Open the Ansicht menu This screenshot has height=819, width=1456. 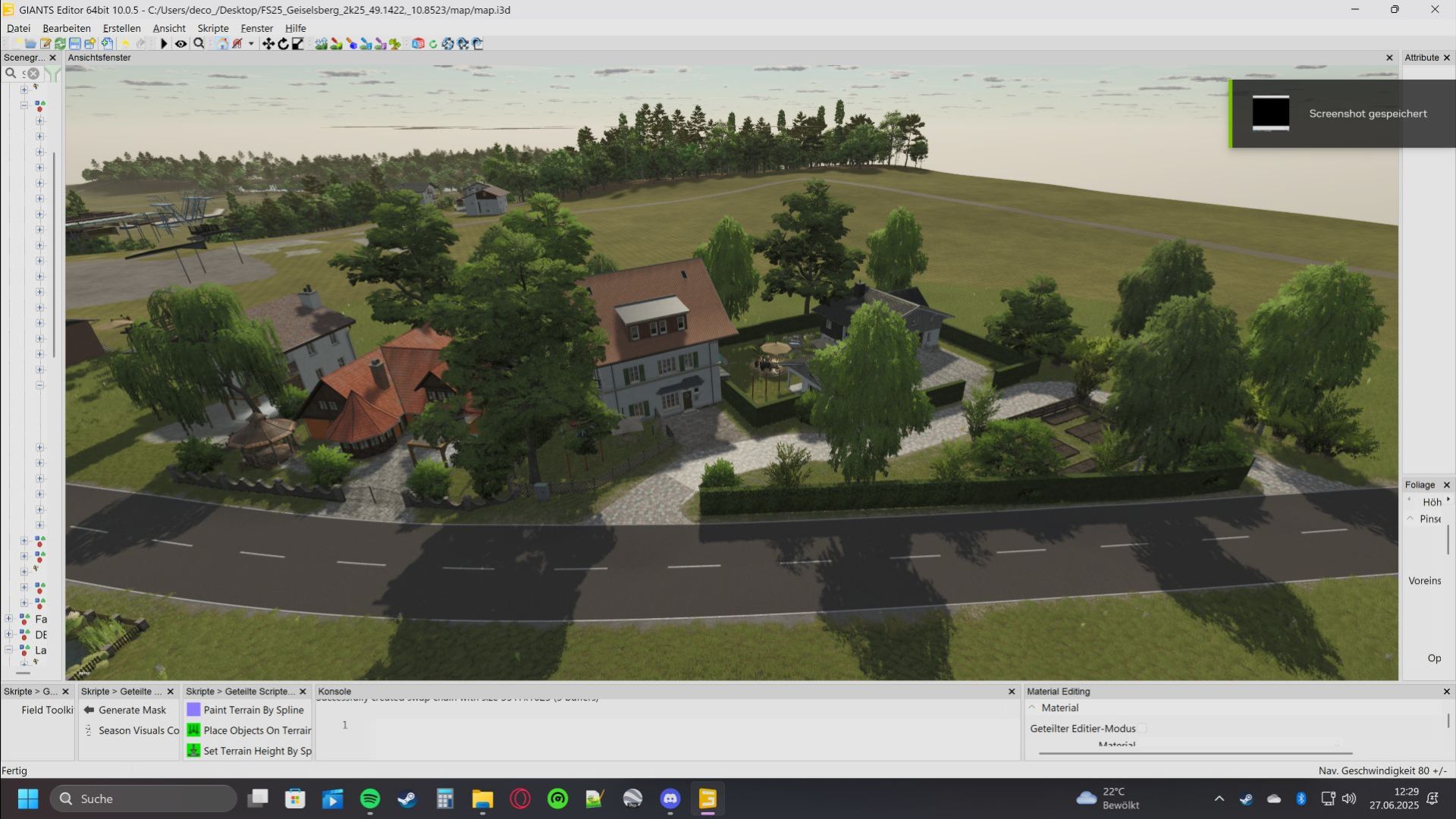169,28
